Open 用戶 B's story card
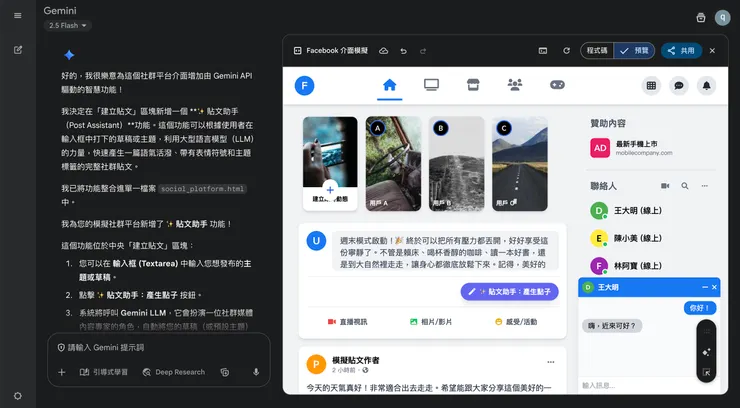 click(x=456, y=164)
